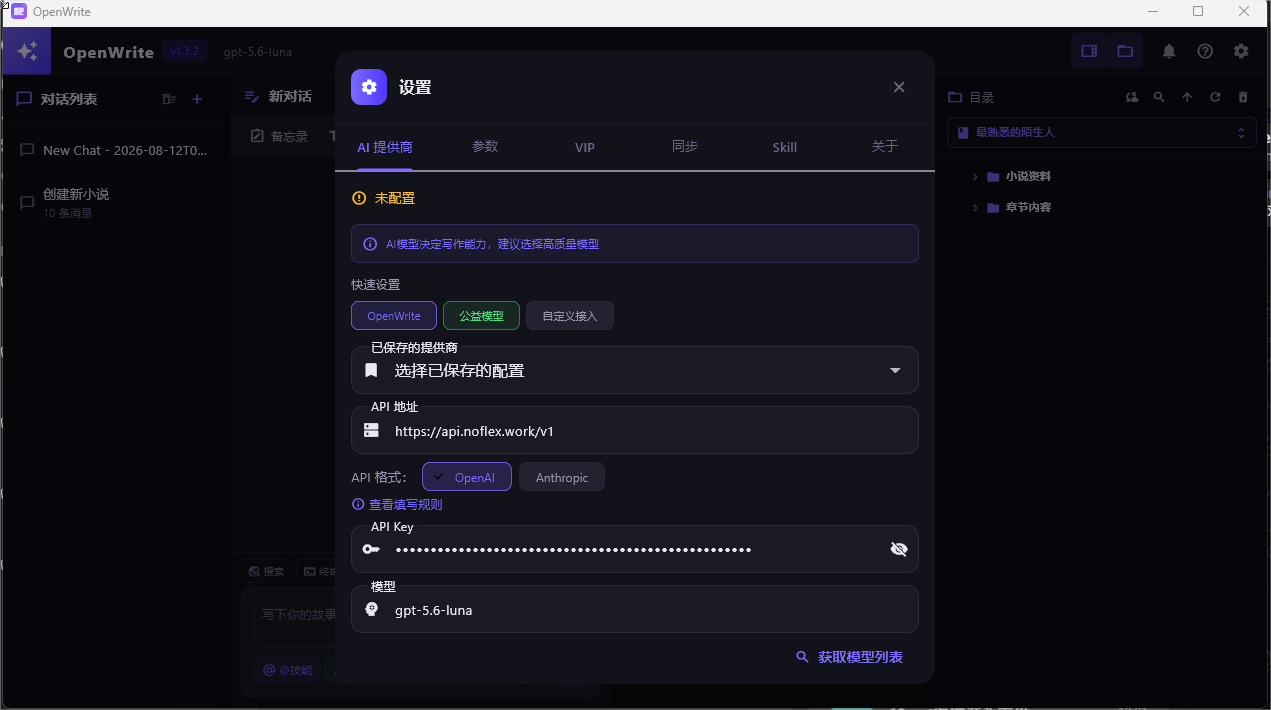Select the AI 提供商 tab
Viewport: 1271px width, 710px height.
click(385, 147)
